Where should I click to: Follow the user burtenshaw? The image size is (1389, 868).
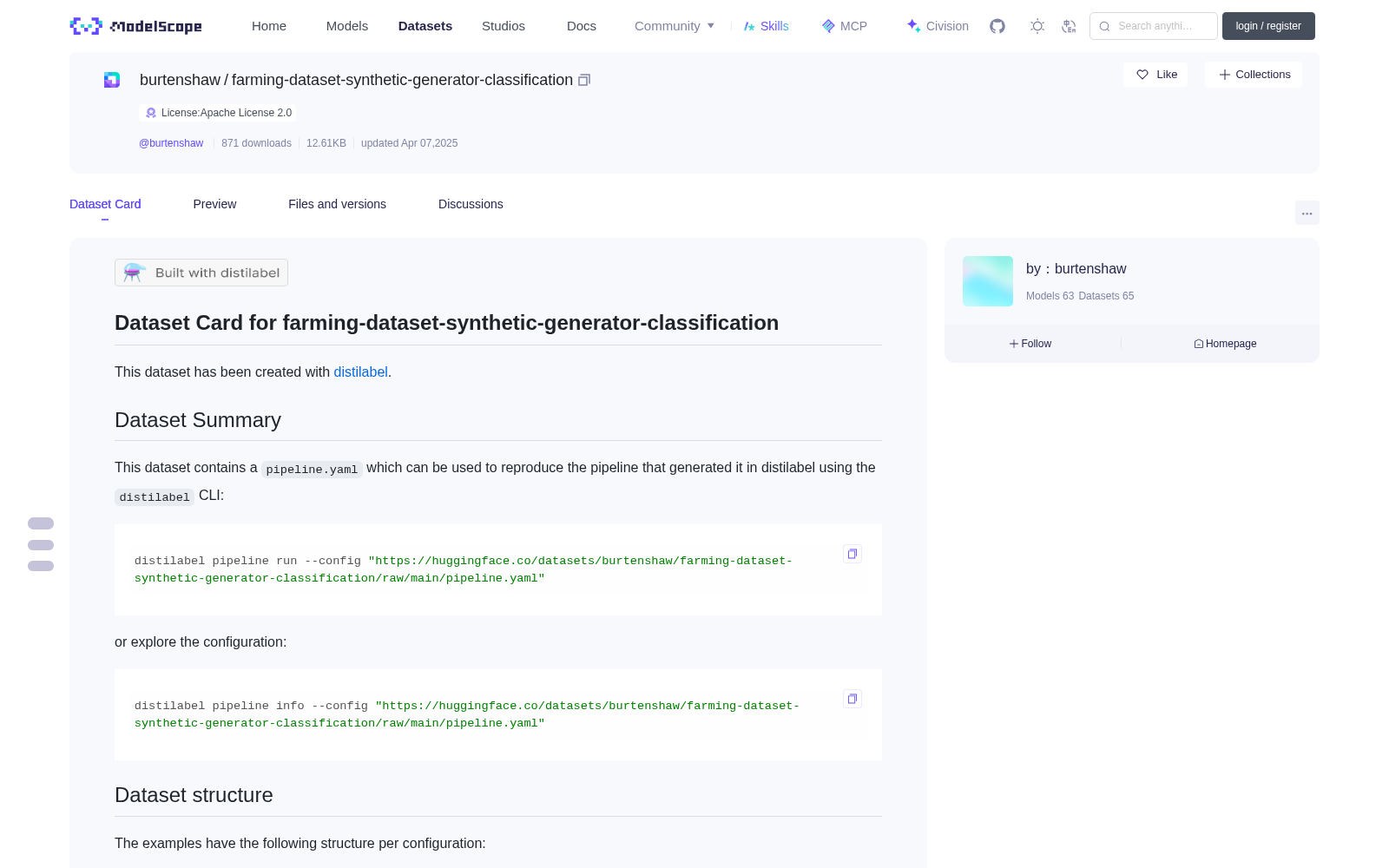(1030, 344)
